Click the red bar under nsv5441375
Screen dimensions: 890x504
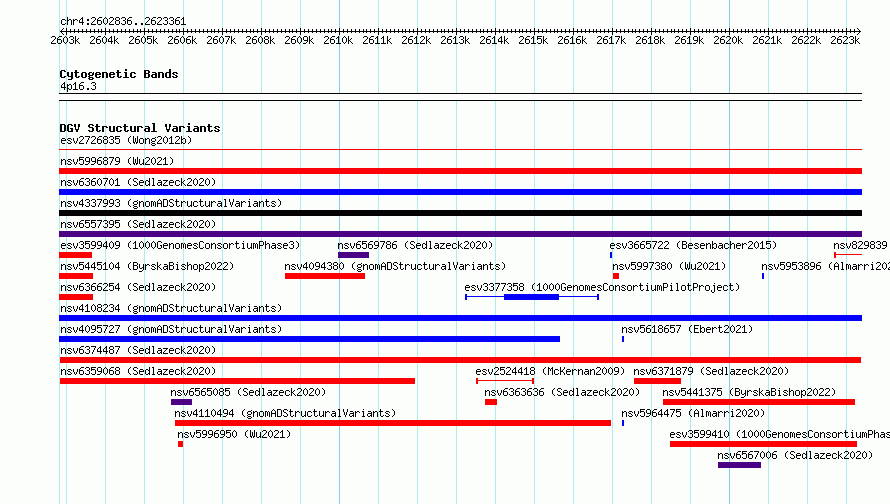point(759,402)
